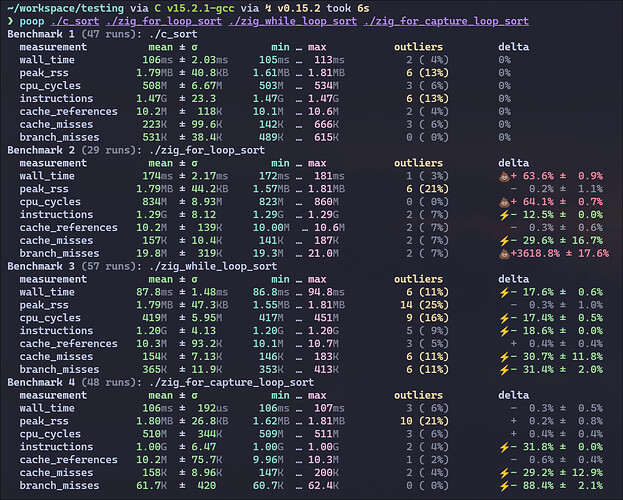Click the poop emoji on Benchmark 2 cpu_cycles delta
Screen dimensions: 623x500
coord(503,201)
